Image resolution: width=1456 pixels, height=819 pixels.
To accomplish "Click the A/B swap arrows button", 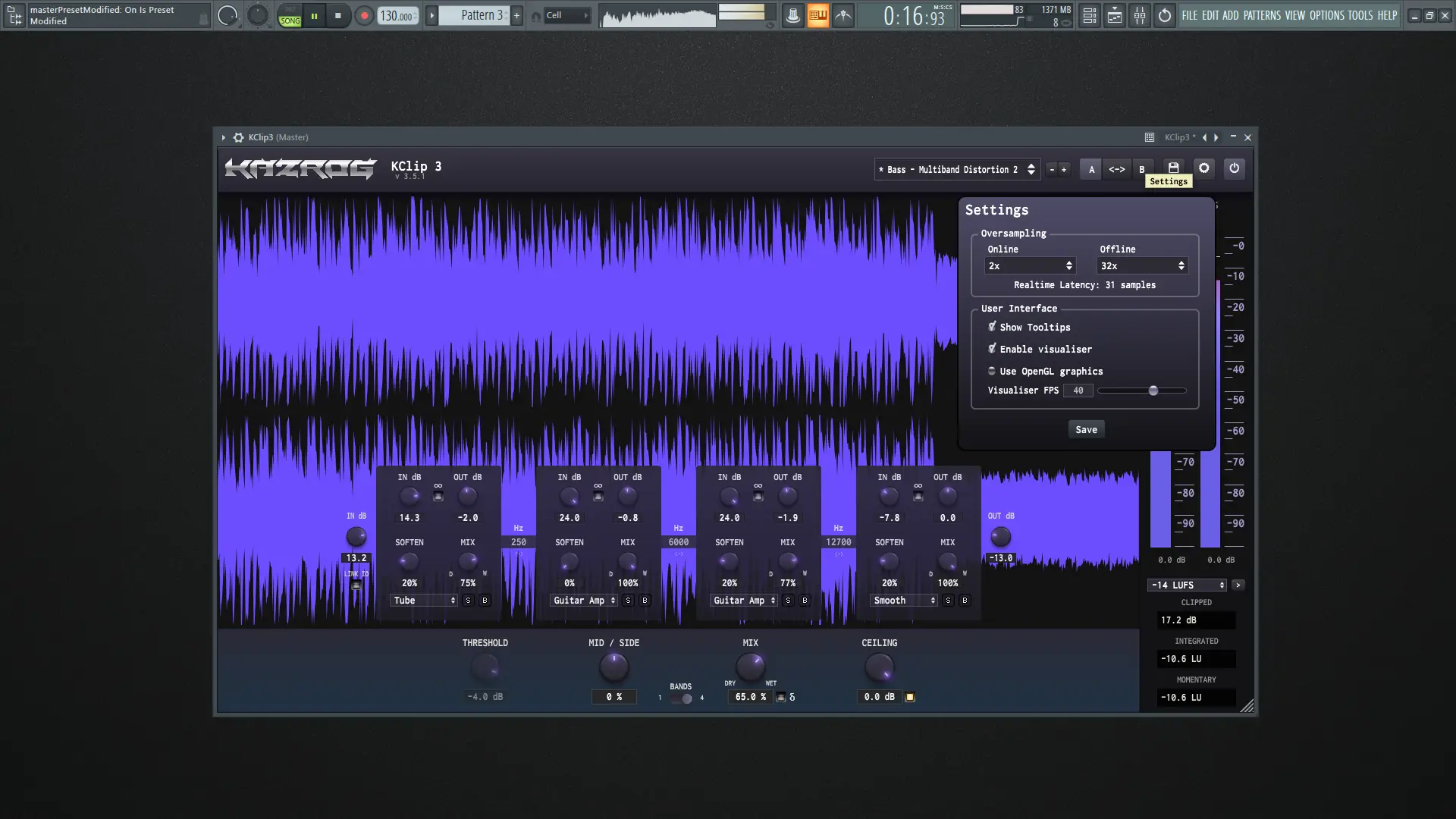I will pyautogui.click(x=1116, y=169).
